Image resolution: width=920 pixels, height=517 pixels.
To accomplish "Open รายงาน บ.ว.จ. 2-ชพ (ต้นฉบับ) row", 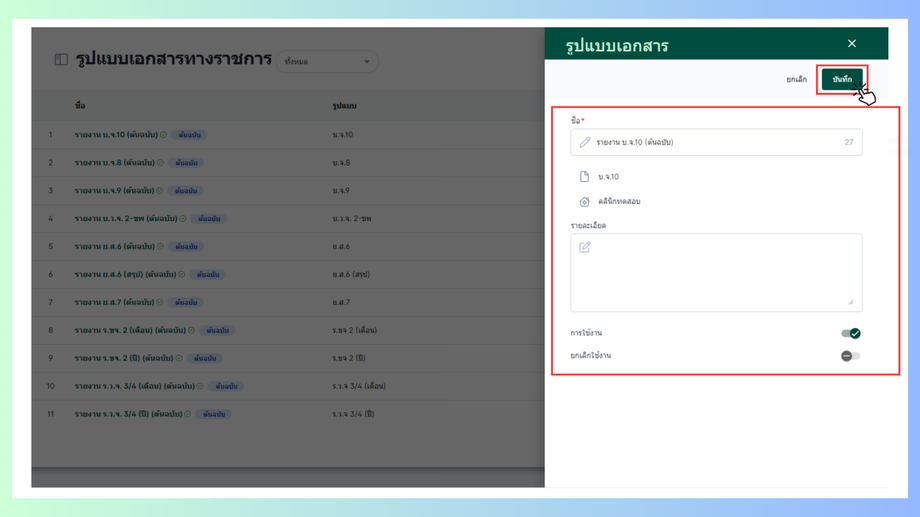I will 126,218.
